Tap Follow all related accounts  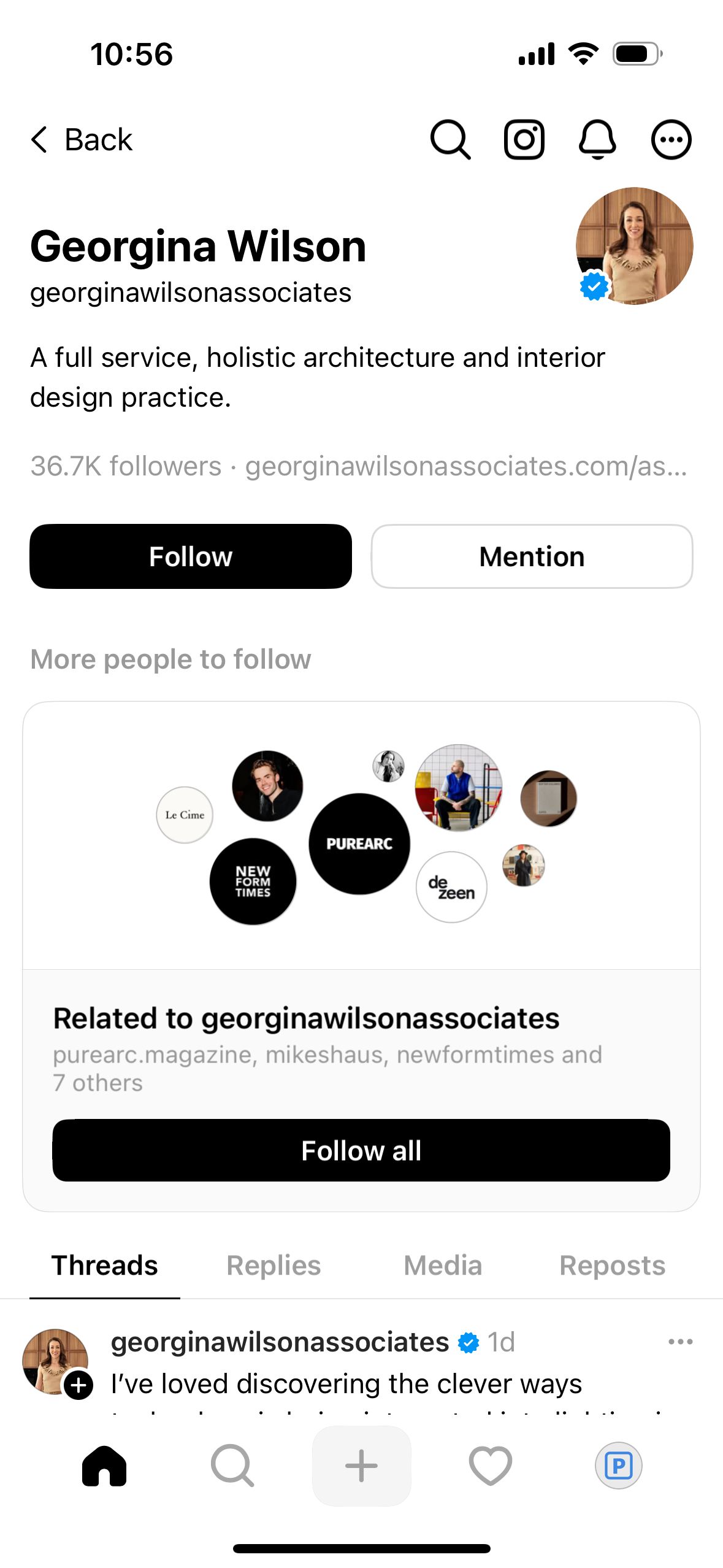(x=361, y=1151)
